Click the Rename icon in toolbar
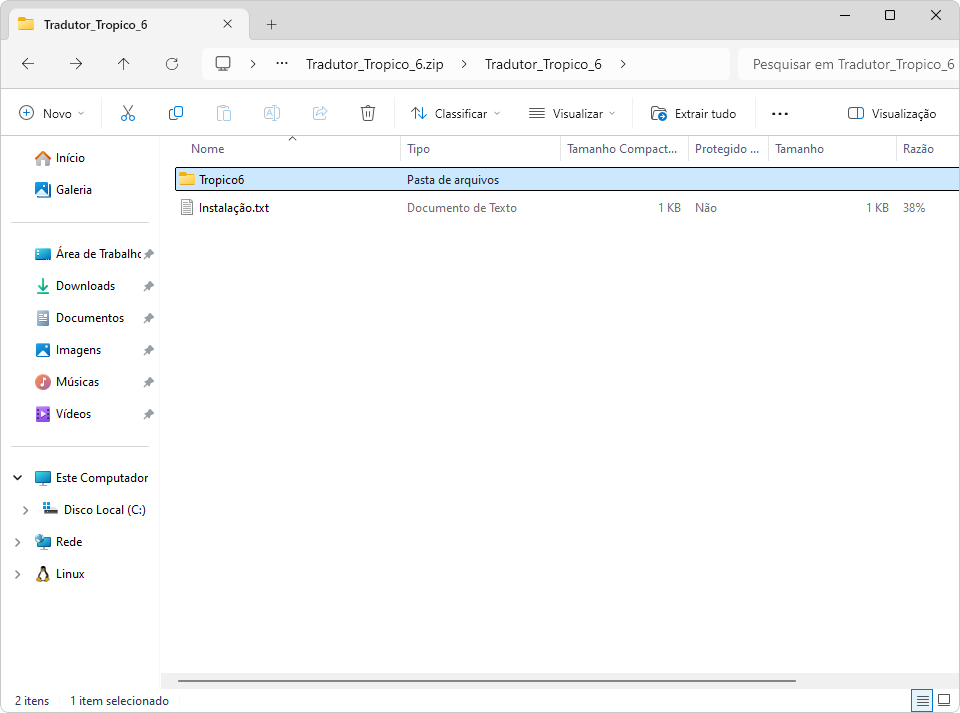The width and height of the screenshot is (960, 713). click(x=272, y=113)
